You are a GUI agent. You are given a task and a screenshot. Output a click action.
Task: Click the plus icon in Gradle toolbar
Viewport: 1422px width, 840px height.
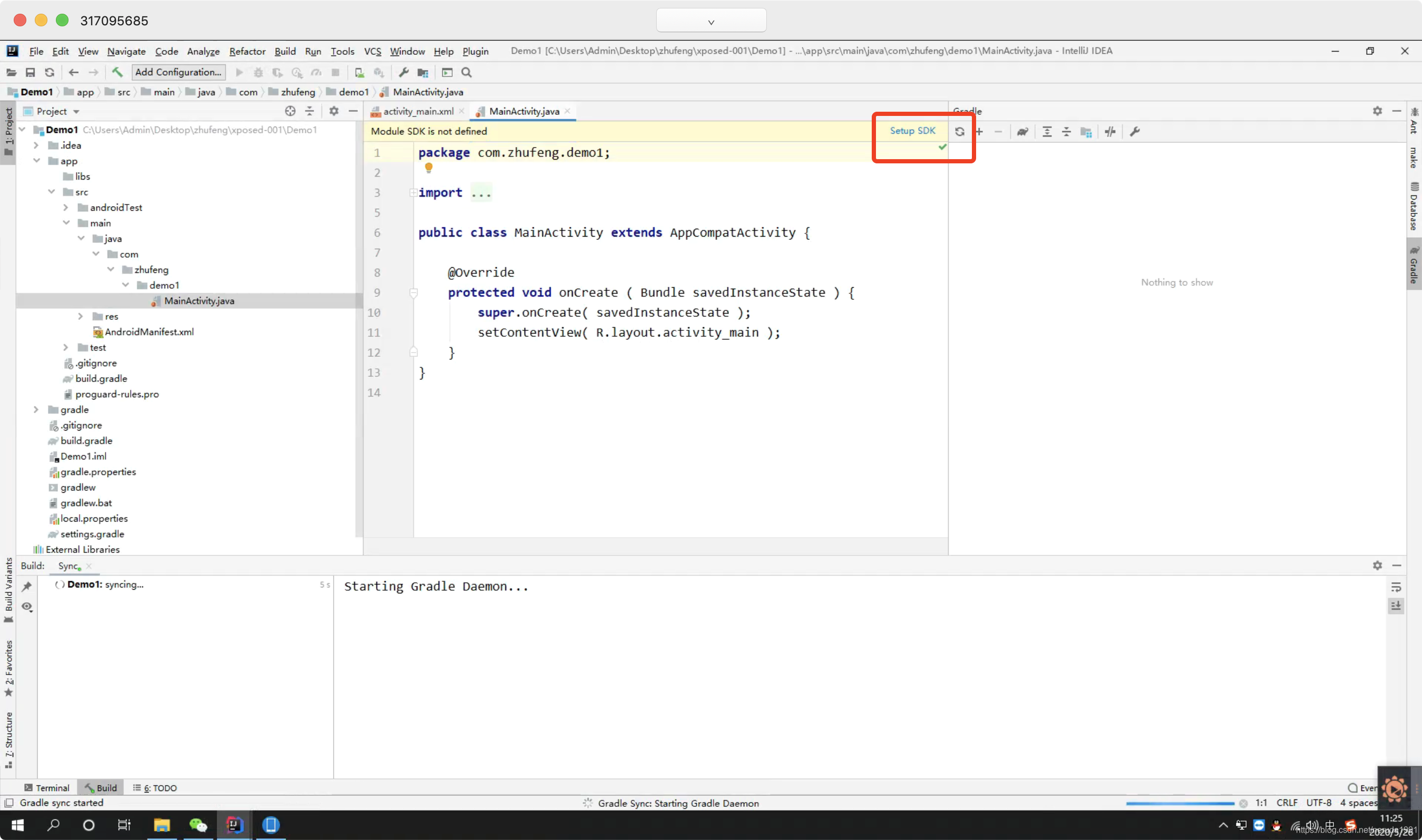pos(979,132)
